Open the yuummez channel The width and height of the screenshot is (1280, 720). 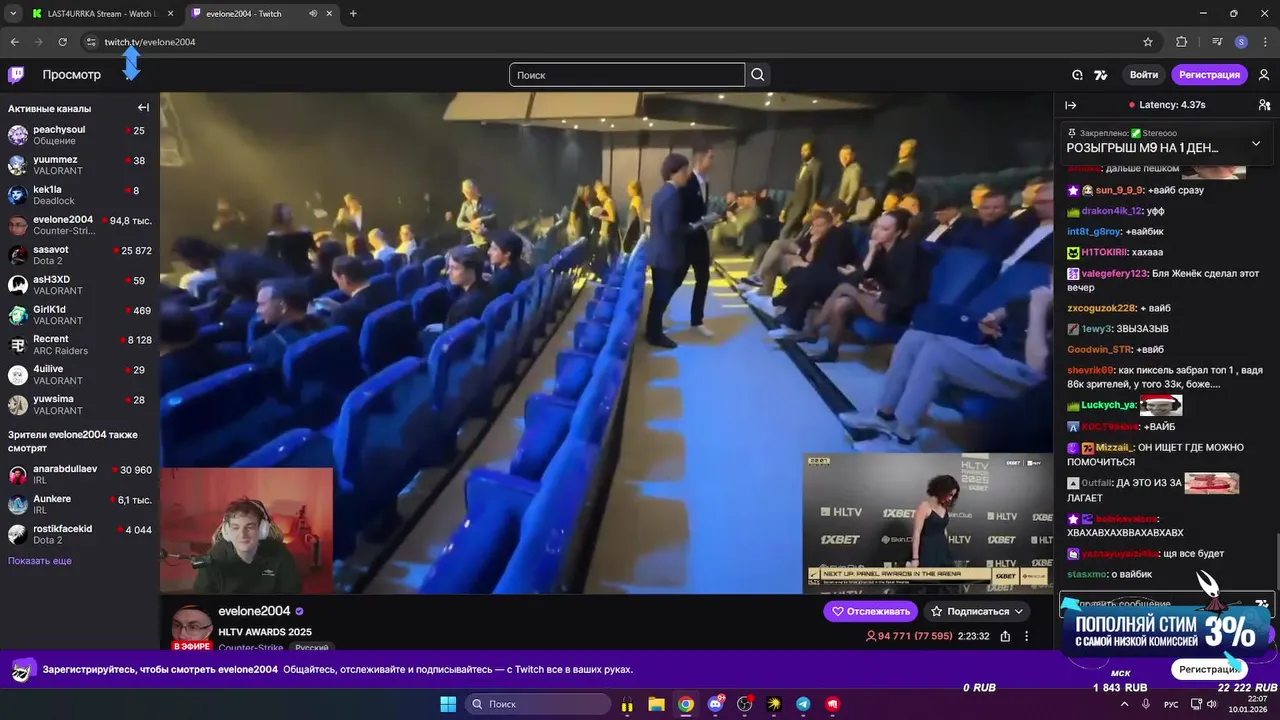click(80, 165)
